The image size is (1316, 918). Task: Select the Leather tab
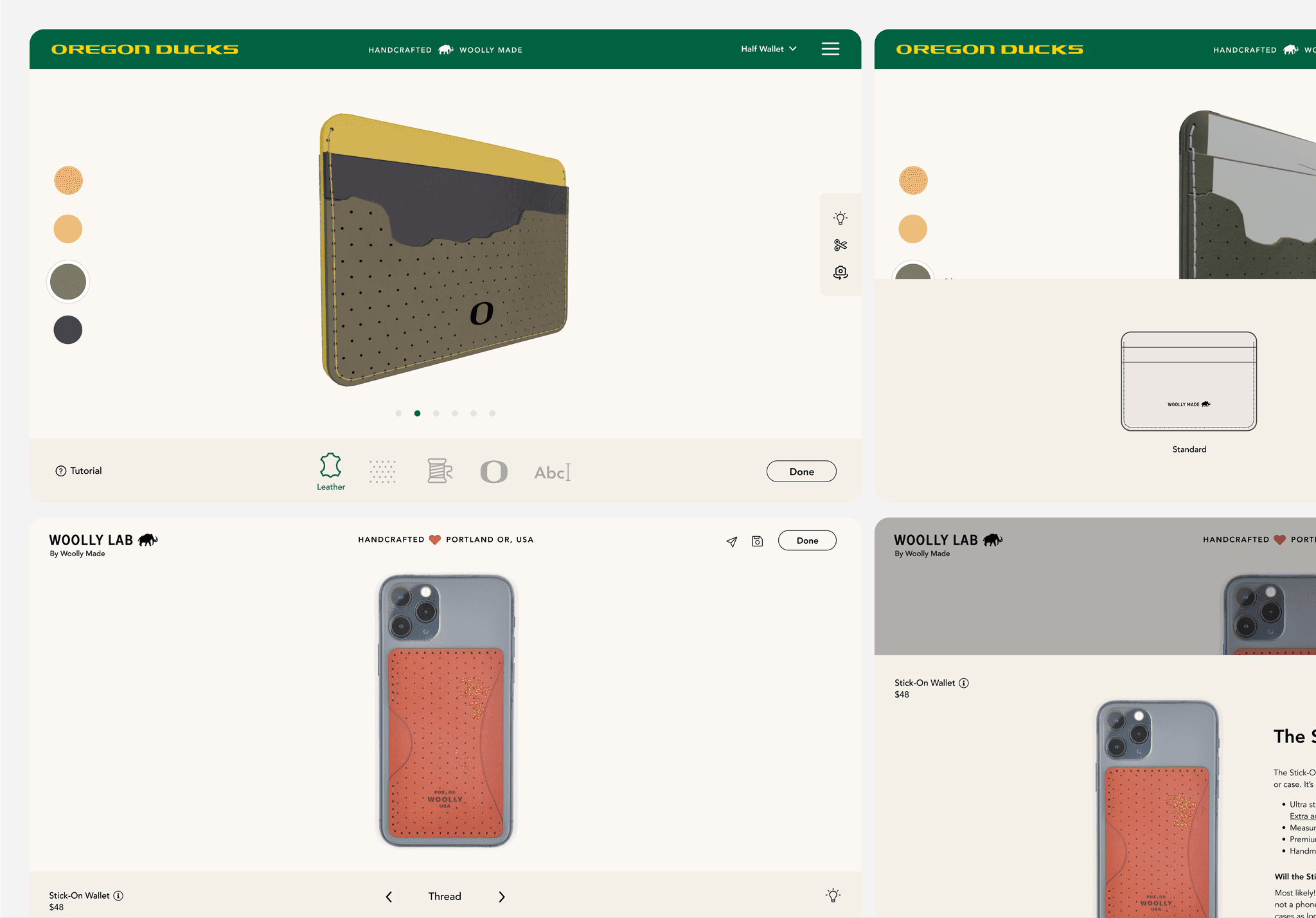pos(331,472)
